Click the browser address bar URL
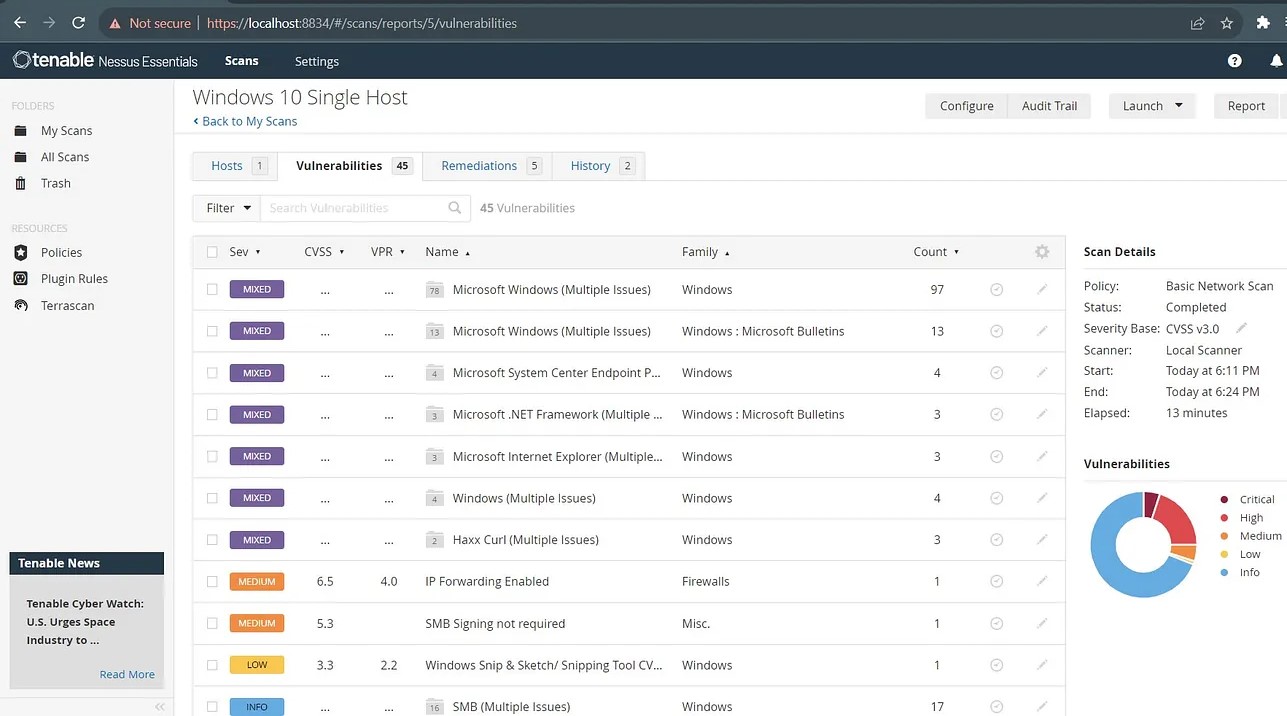Viewport: 1287px width, 716px height. [361, 23]
